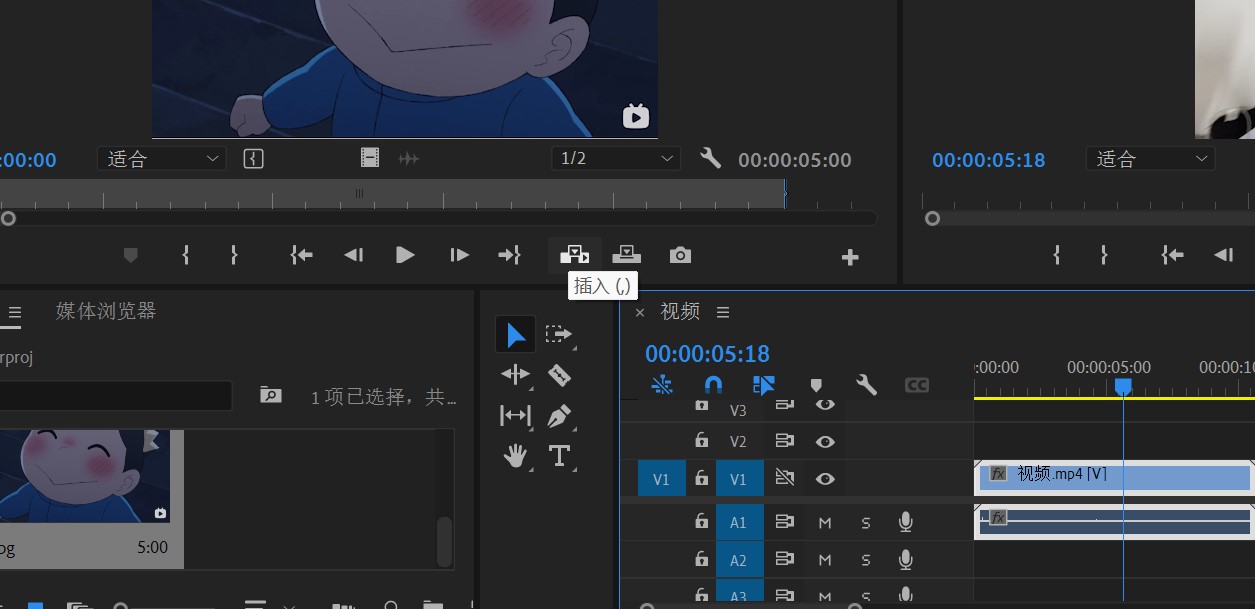1255x609 pixels.
Task: Add a marker in the timeline header
Action: tap(816, 385)
